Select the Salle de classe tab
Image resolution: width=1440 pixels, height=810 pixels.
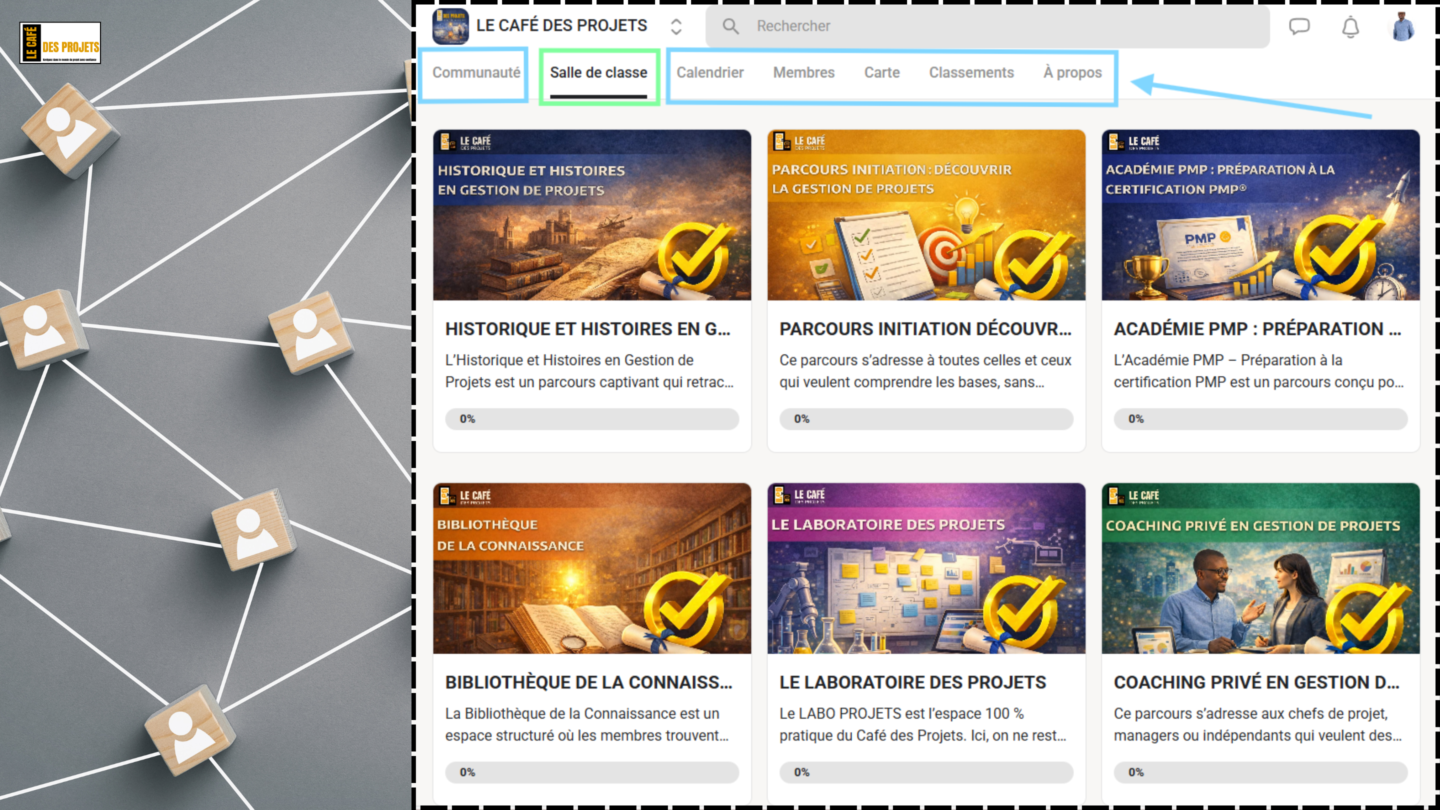(599, 72)
